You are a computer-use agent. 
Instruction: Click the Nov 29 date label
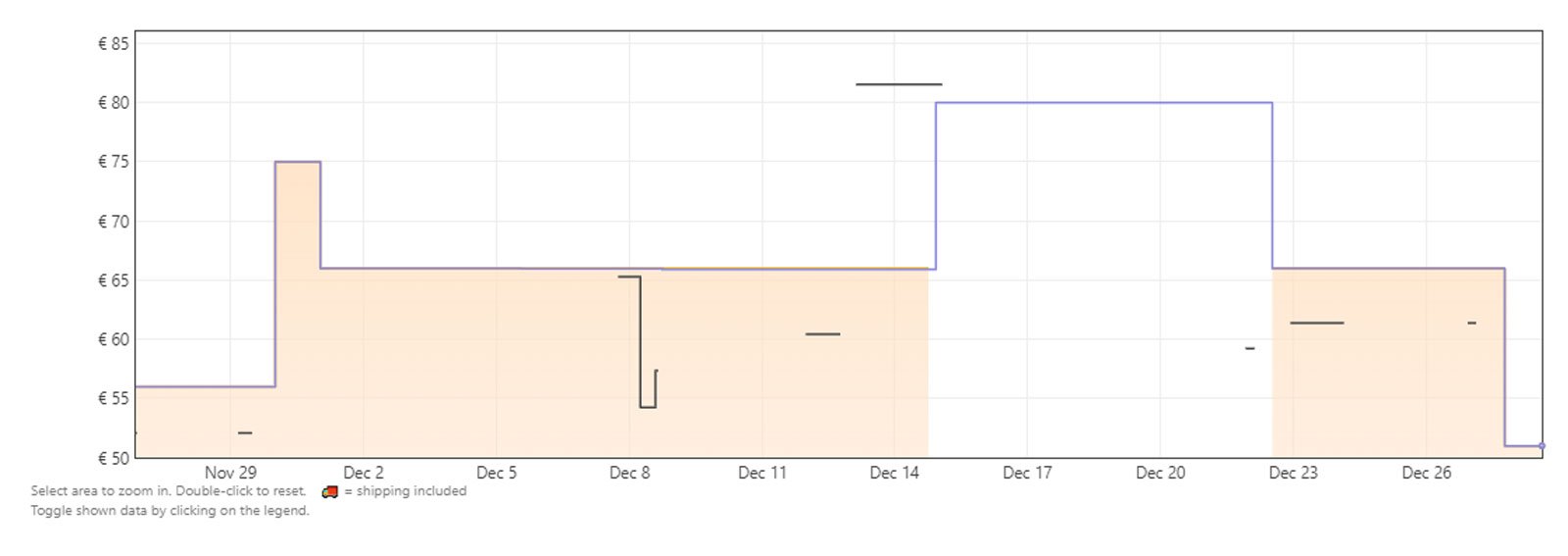230,473
